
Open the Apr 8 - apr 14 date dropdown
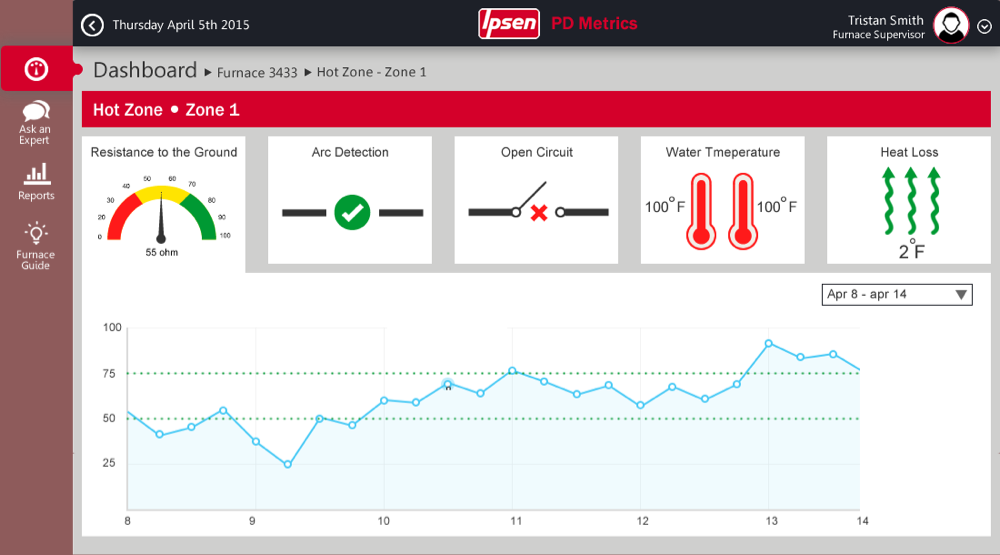(x=897, y=294)
